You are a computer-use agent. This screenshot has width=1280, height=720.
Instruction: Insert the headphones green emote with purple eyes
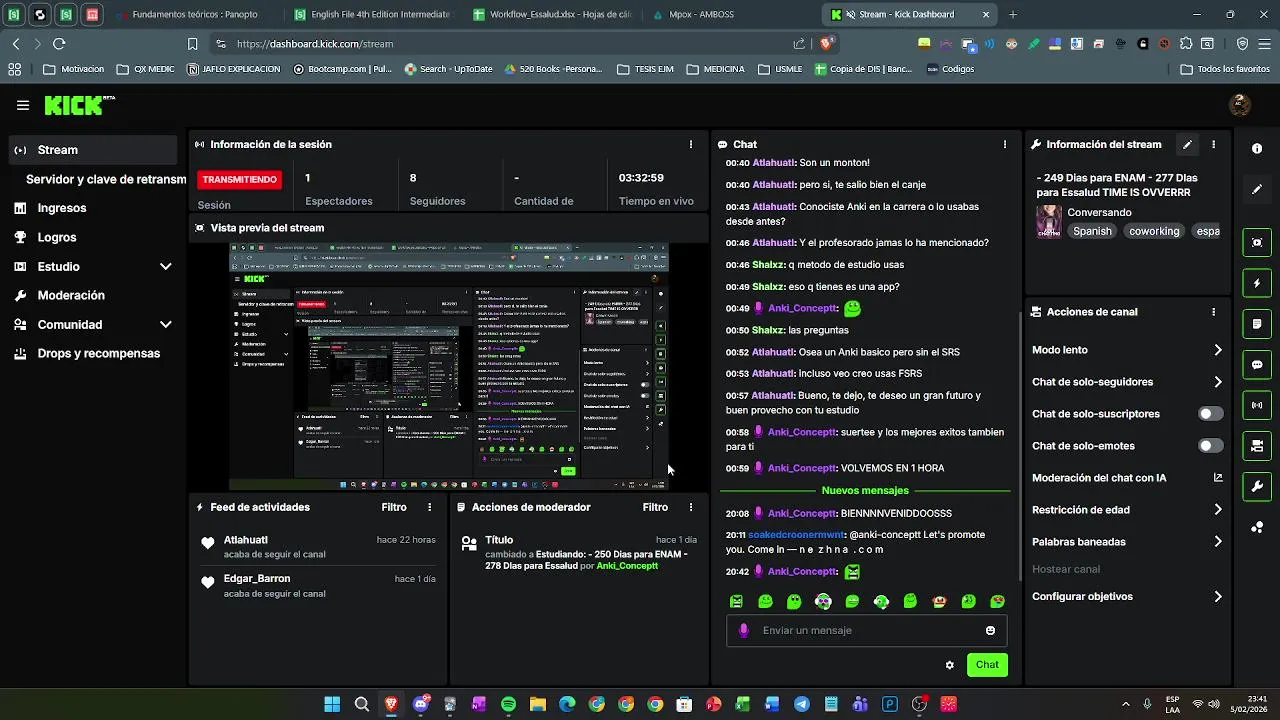point(823,601)
